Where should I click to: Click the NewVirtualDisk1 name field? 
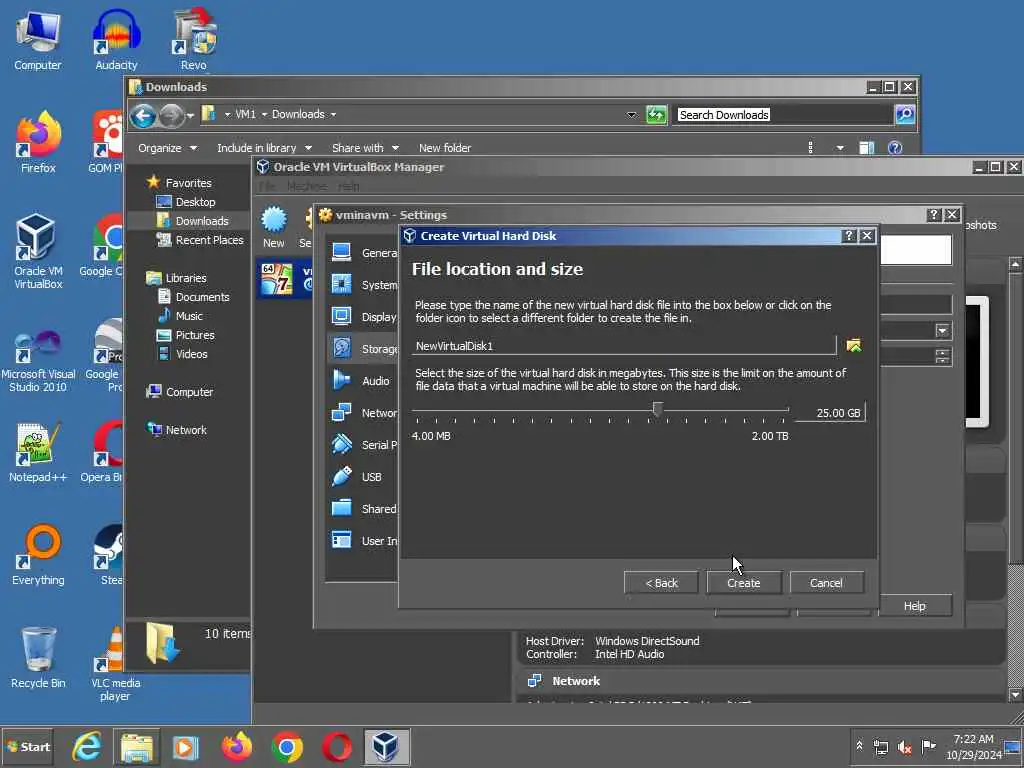click(x=624, y=345)
